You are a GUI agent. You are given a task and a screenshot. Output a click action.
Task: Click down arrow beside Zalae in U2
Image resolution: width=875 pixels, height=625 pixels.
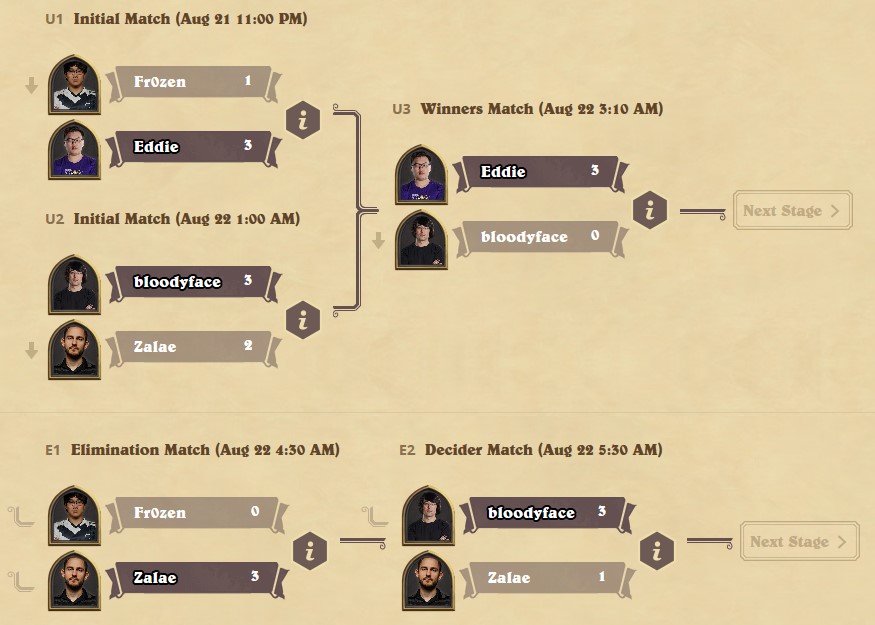tap(31, 350)
